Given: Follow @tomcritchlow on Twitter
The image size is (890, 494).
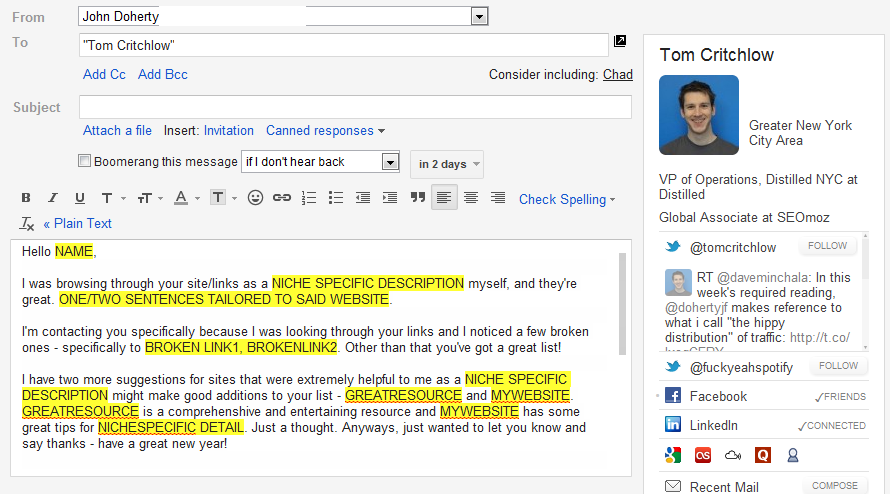Looking at the screenshot, I should point(828,246).
